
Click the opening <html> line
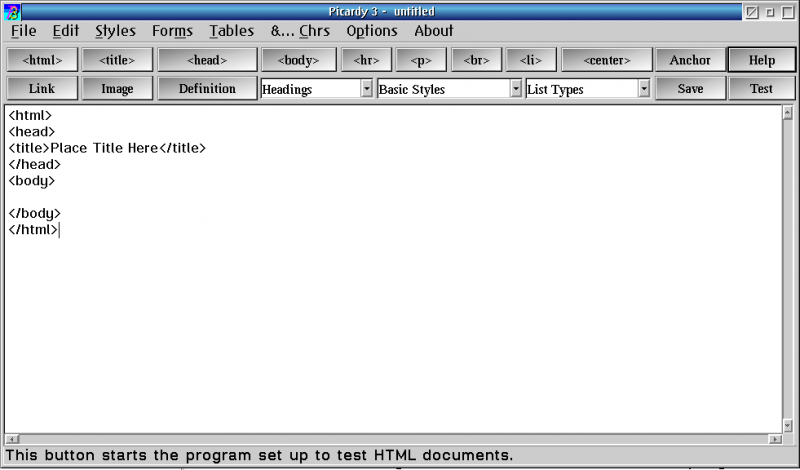pyautogui.click(x=30, y=115)
